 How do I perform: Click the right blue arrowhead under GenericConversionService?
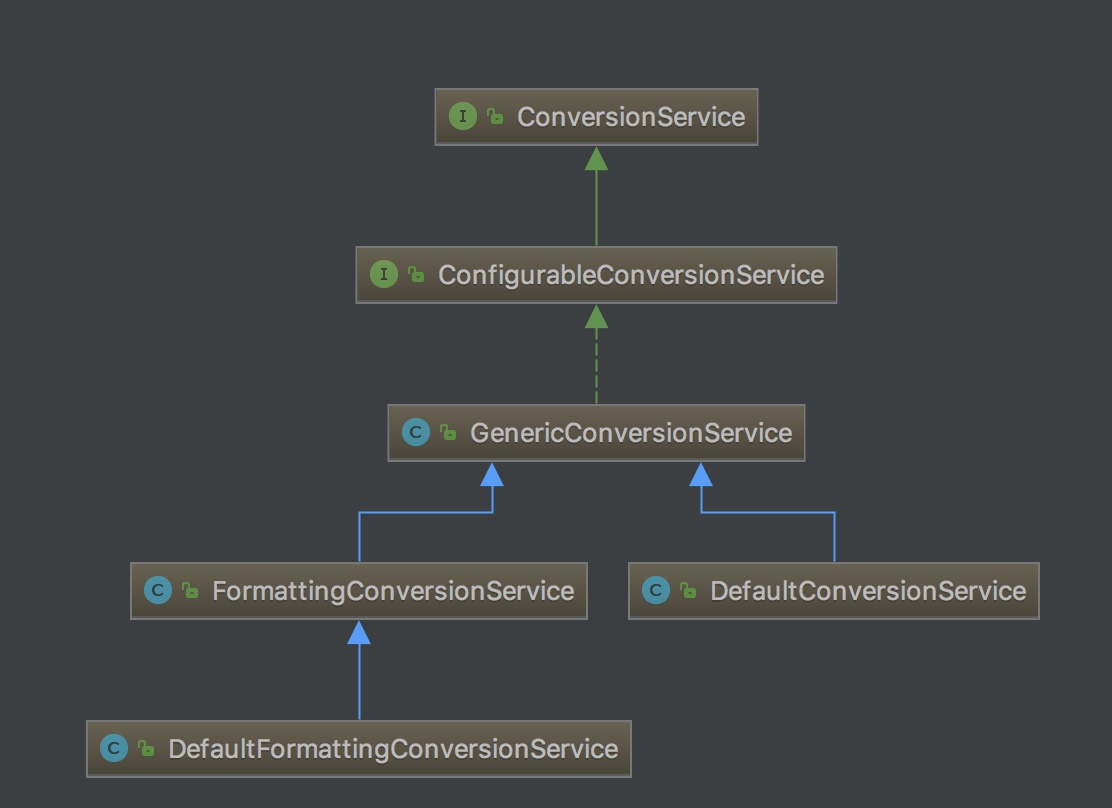click(701, 474)
